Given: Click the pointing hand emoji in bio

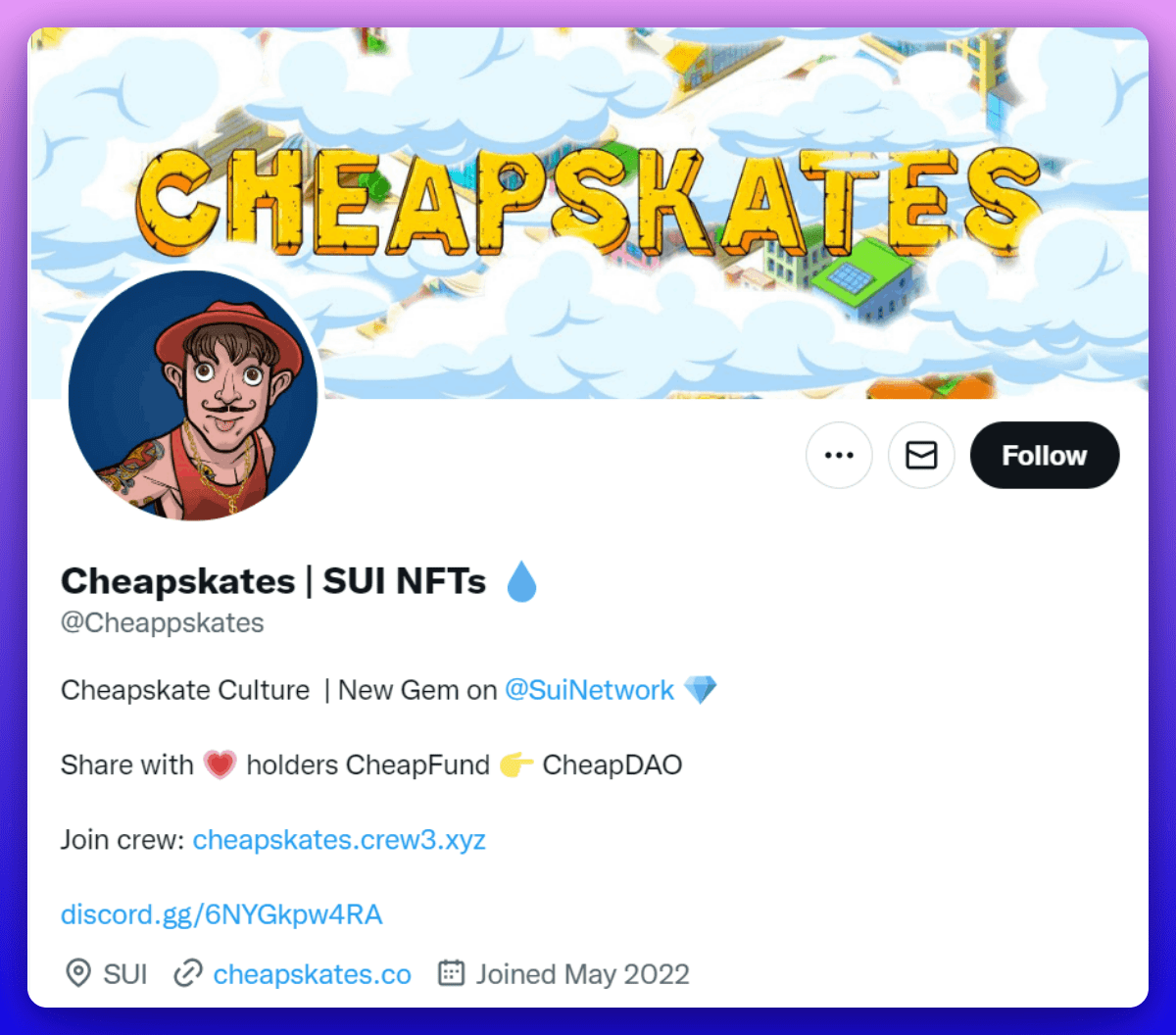Looking at the screenshot, I should 516,764.
